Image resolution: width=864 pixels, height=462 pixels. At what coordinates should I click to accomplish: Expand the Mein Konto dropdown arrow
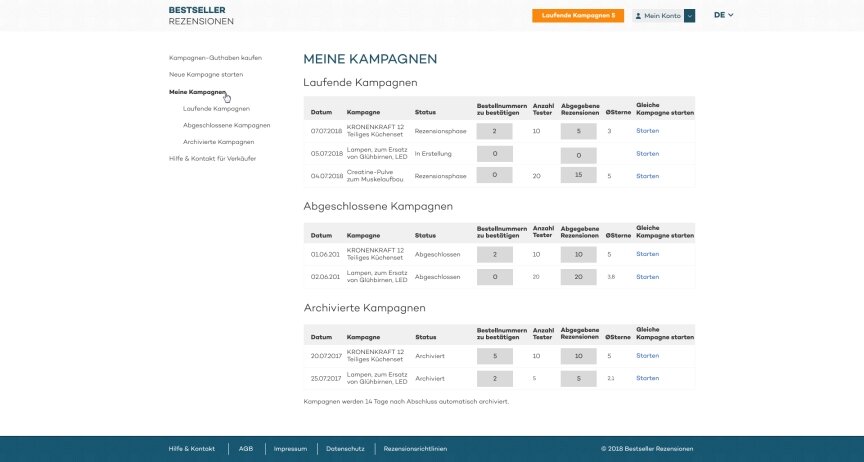point(689,16)
